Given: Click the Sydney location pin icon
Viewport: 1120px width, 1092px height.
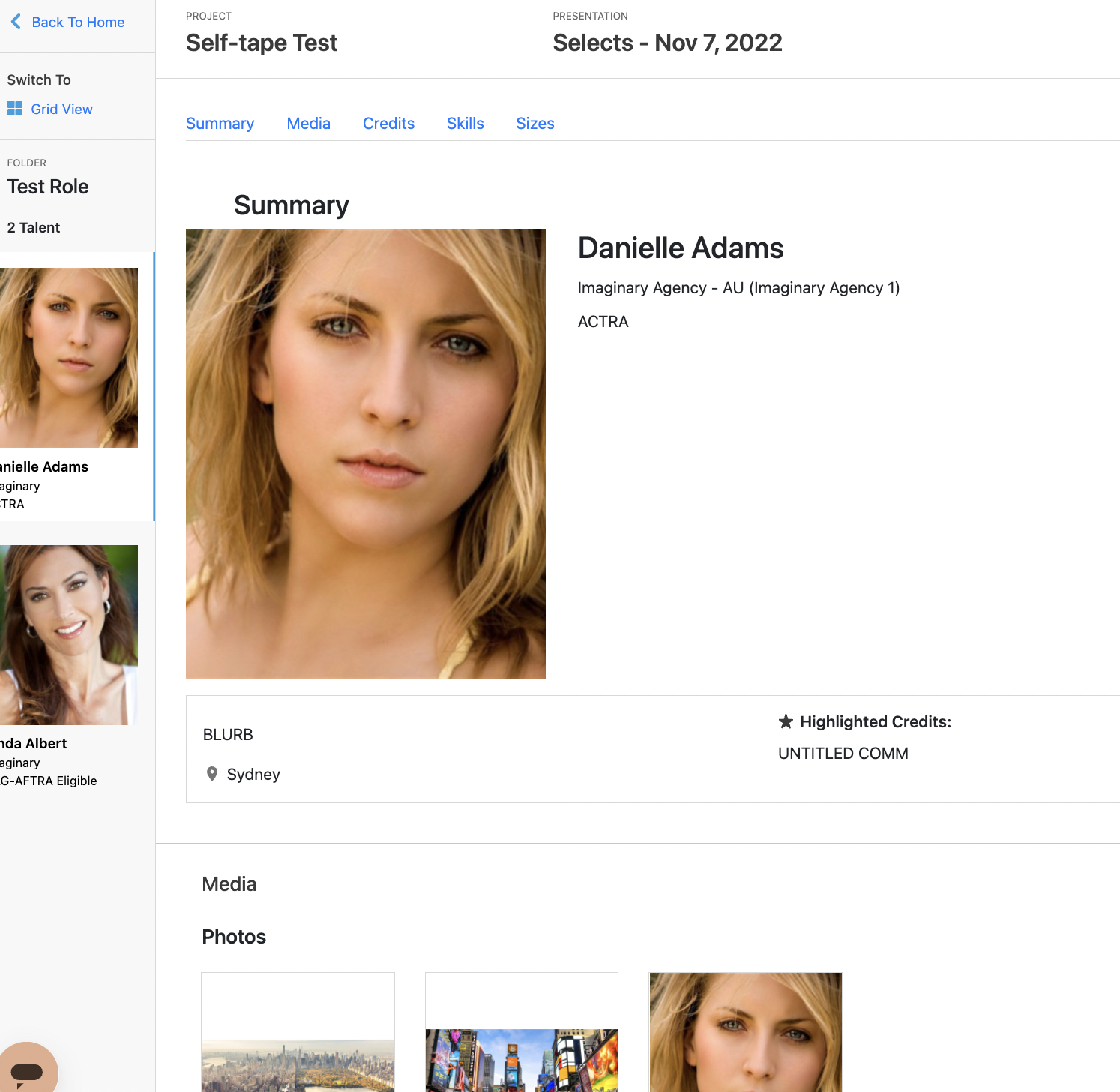Looking at the screenshot, I should [212, 774].
